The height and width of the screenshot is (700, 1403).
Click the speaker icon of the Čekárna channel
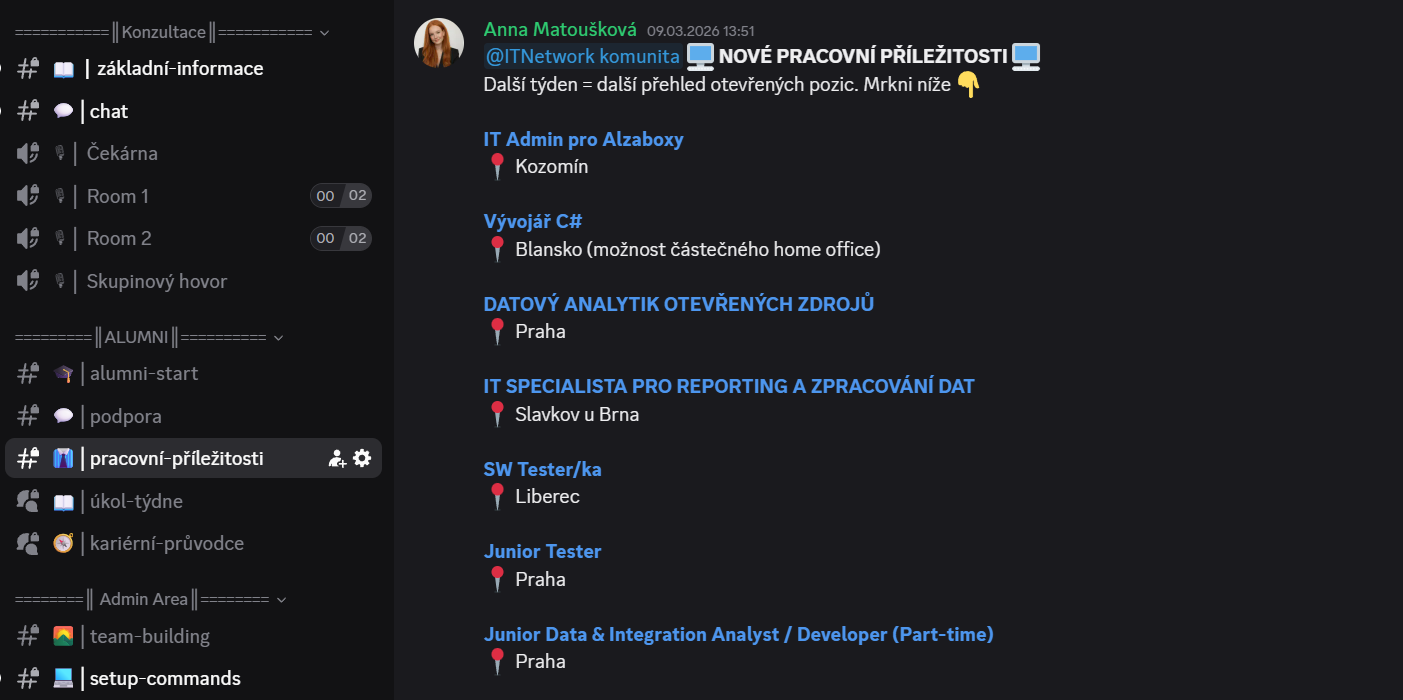coord(27,152)
